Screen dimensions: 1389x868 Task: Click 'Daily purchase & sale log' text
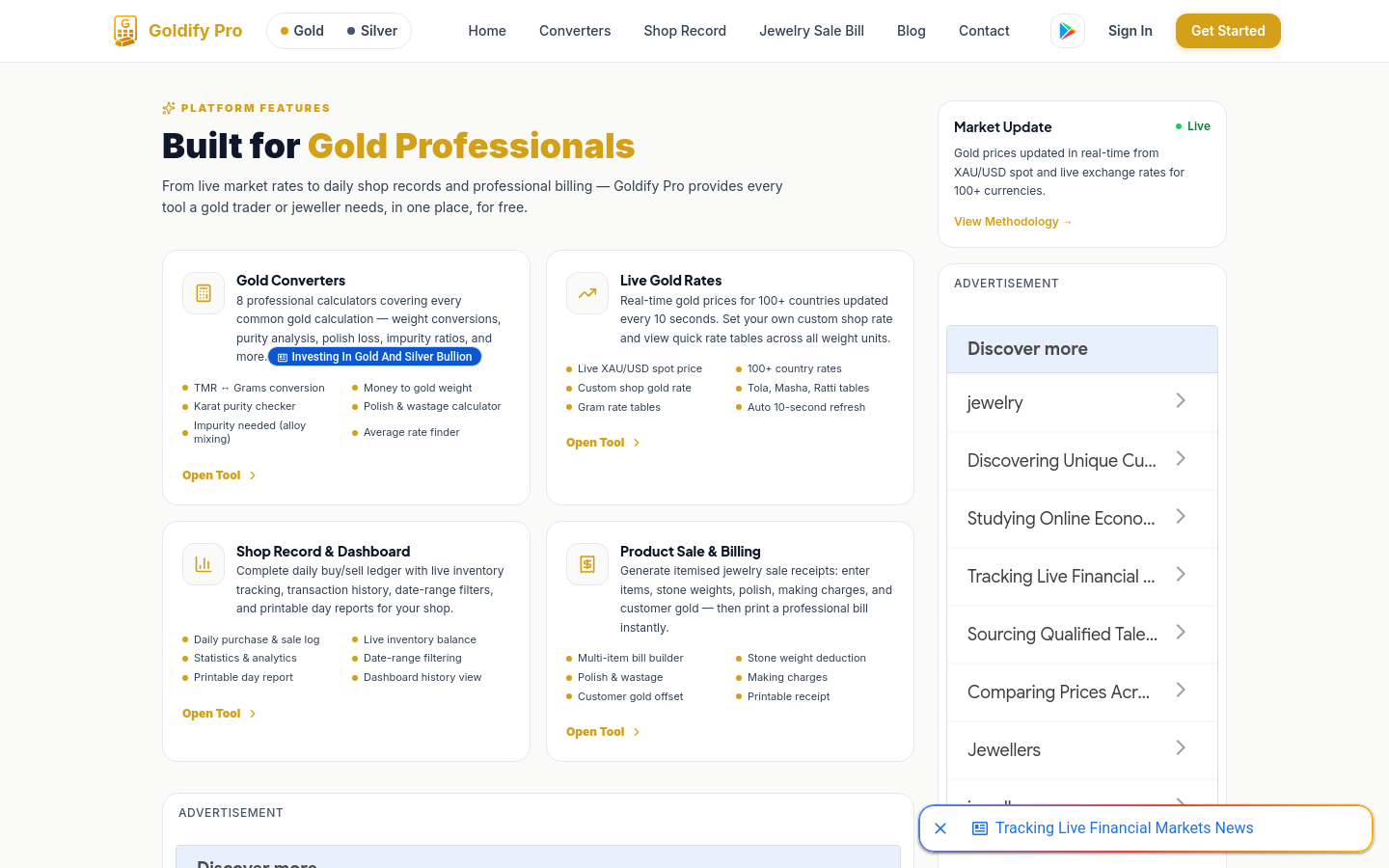click(257, 639)
